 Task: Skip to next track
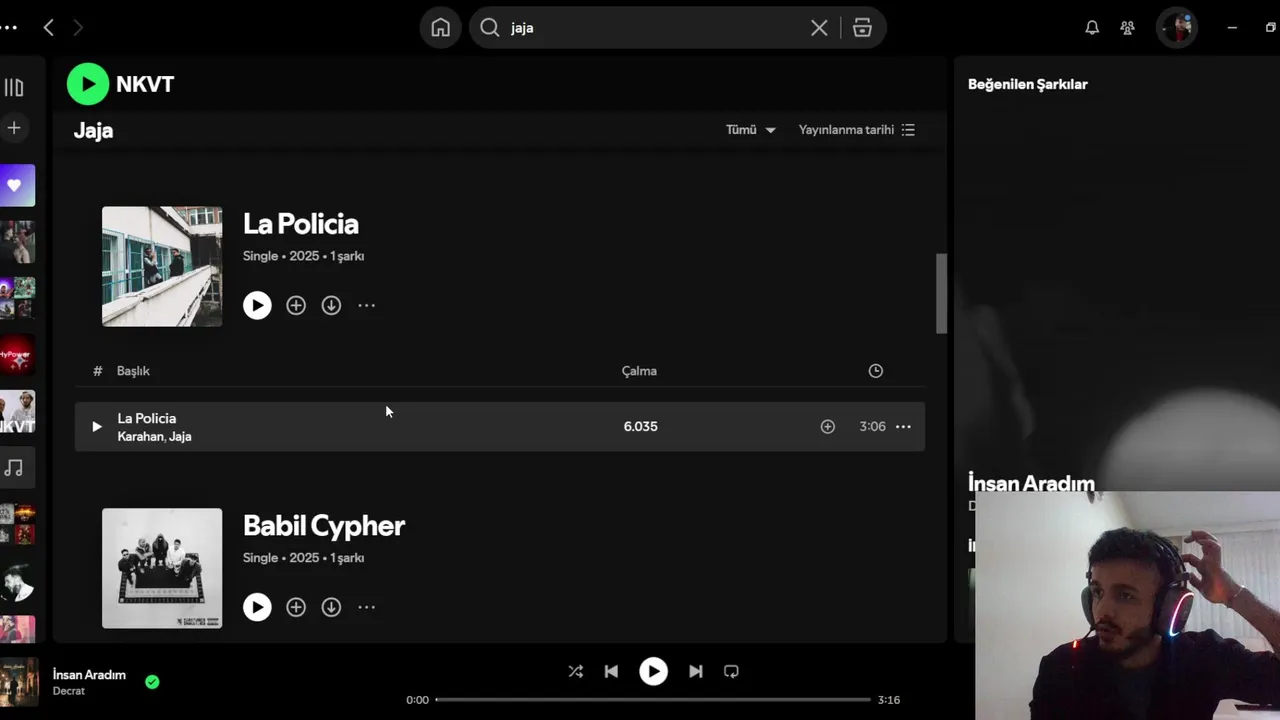coord(695,671)
